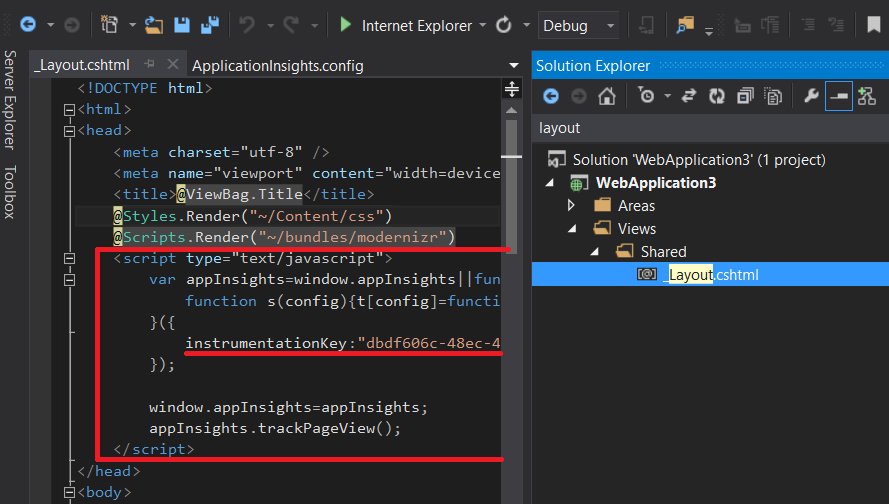The width and height of the screenshot is (889, 504).
Task: Open the Refresh button dropdown arrow
Action: click(x=526, y=25)
